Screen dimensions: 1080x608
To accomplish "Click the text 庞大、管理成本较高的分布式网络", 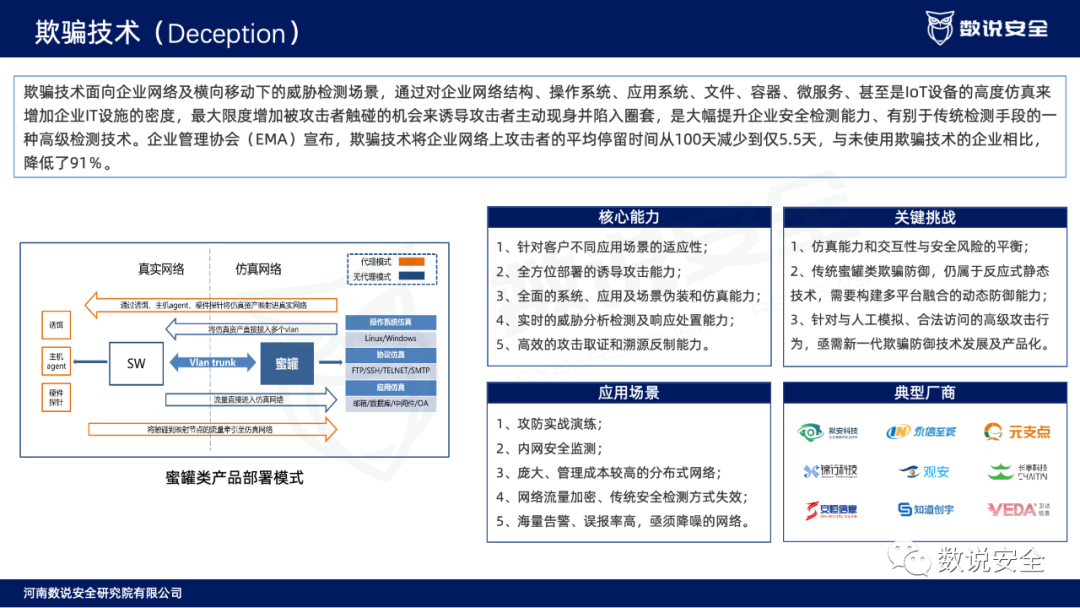I will pos(616,472).
